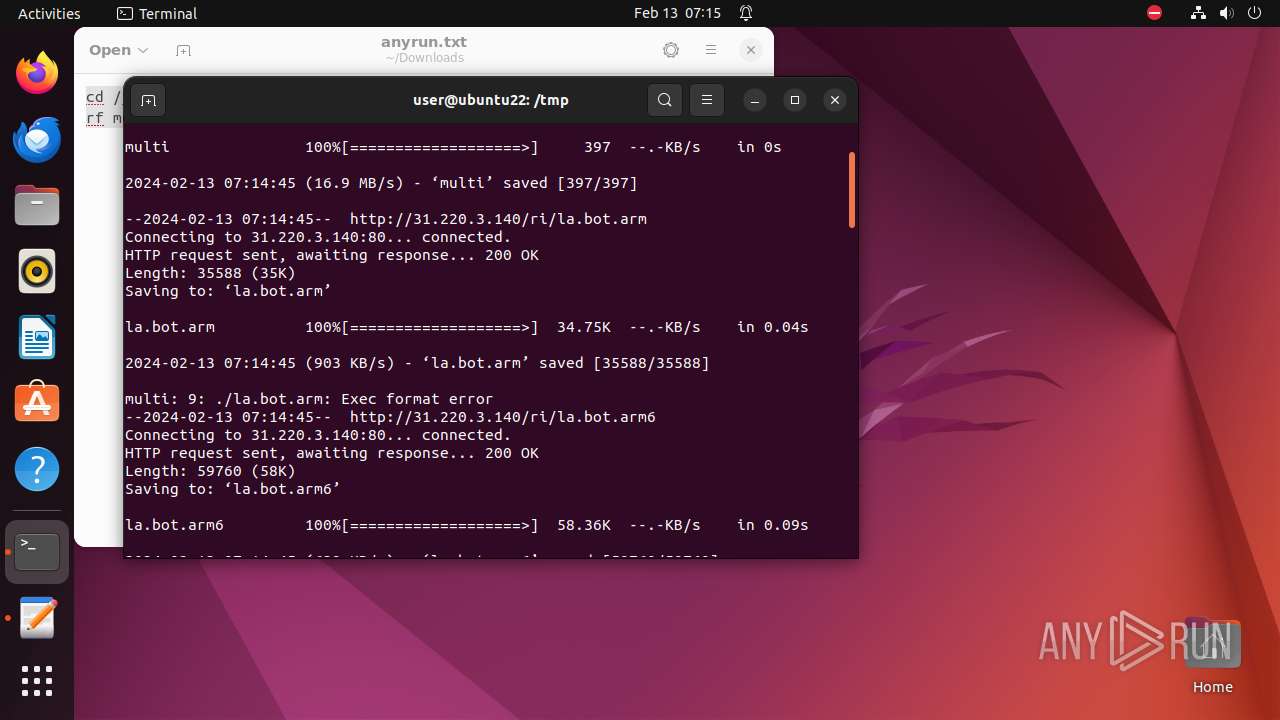This screenshot has width=1280, height=720.
Task: Click the 'multi' saved [397/397] line
Action: pos(381,183)
